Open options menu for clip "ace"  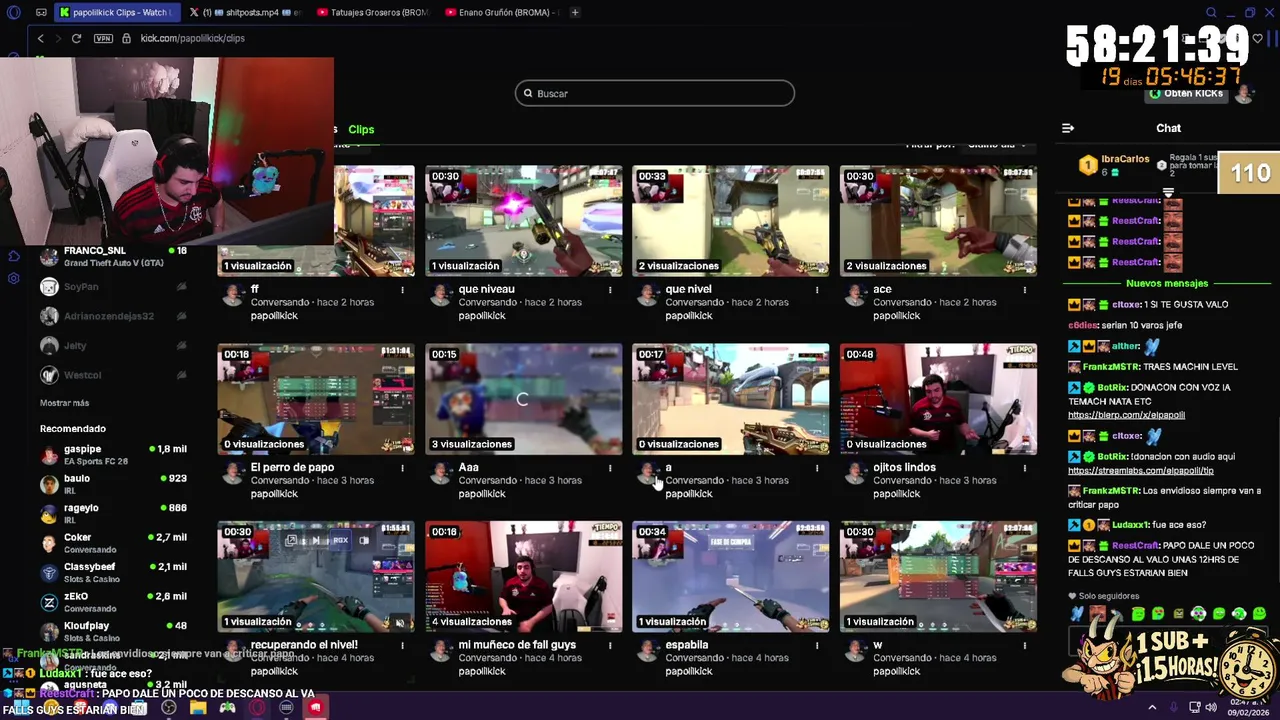click(1024, 290)
